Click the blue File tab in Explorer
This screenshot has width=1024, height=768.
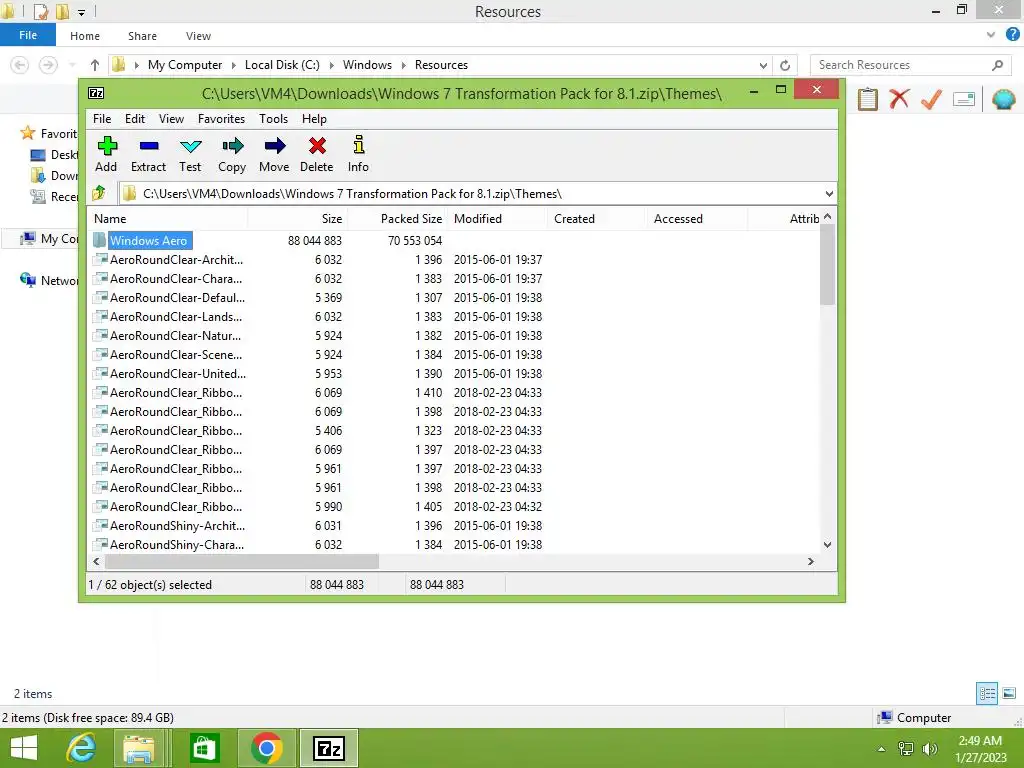(x=28, y=35)
